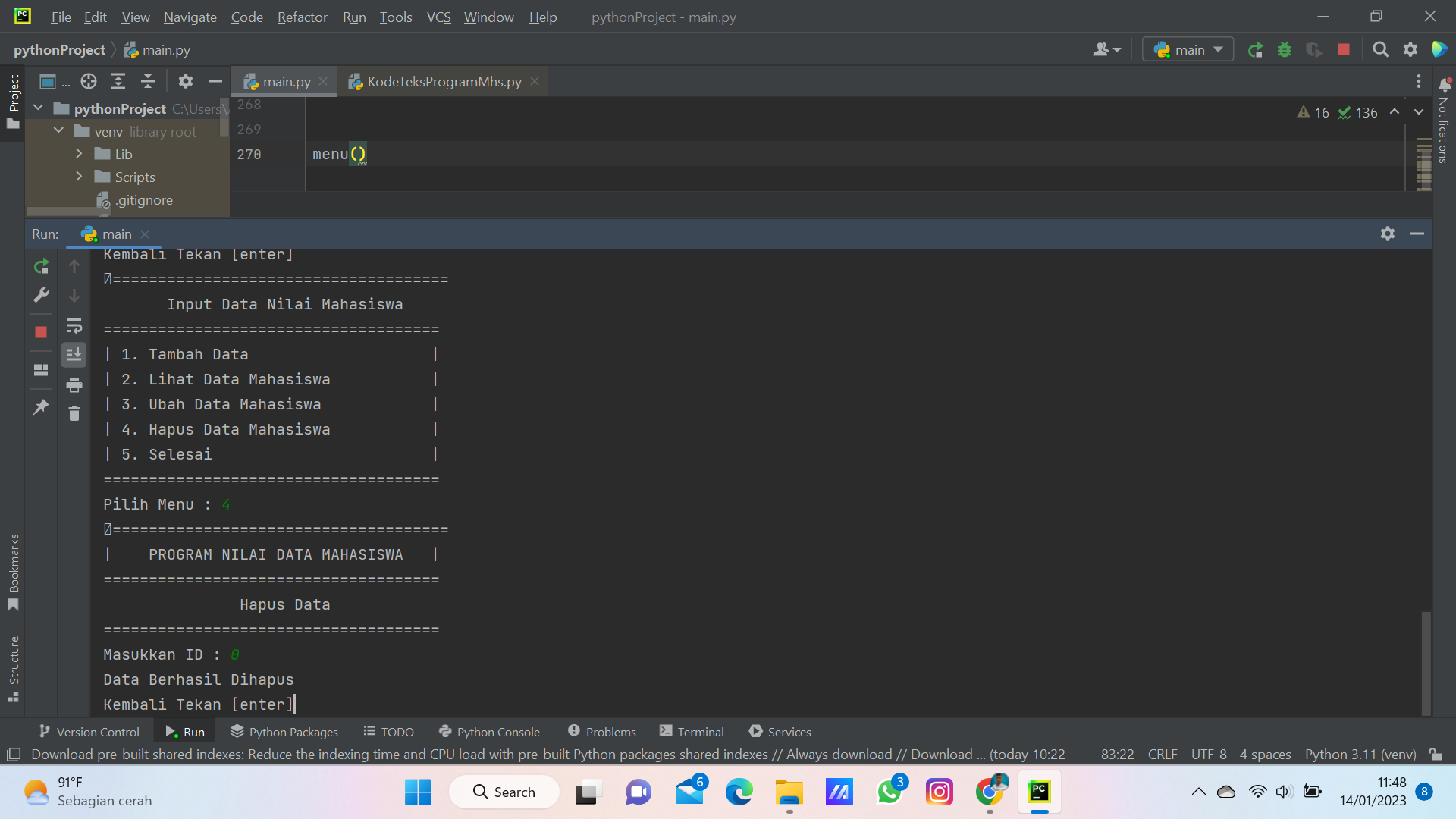Pin the Run tool window tab
Screen dimensions: 1456x819
click(x=41, y=408)
